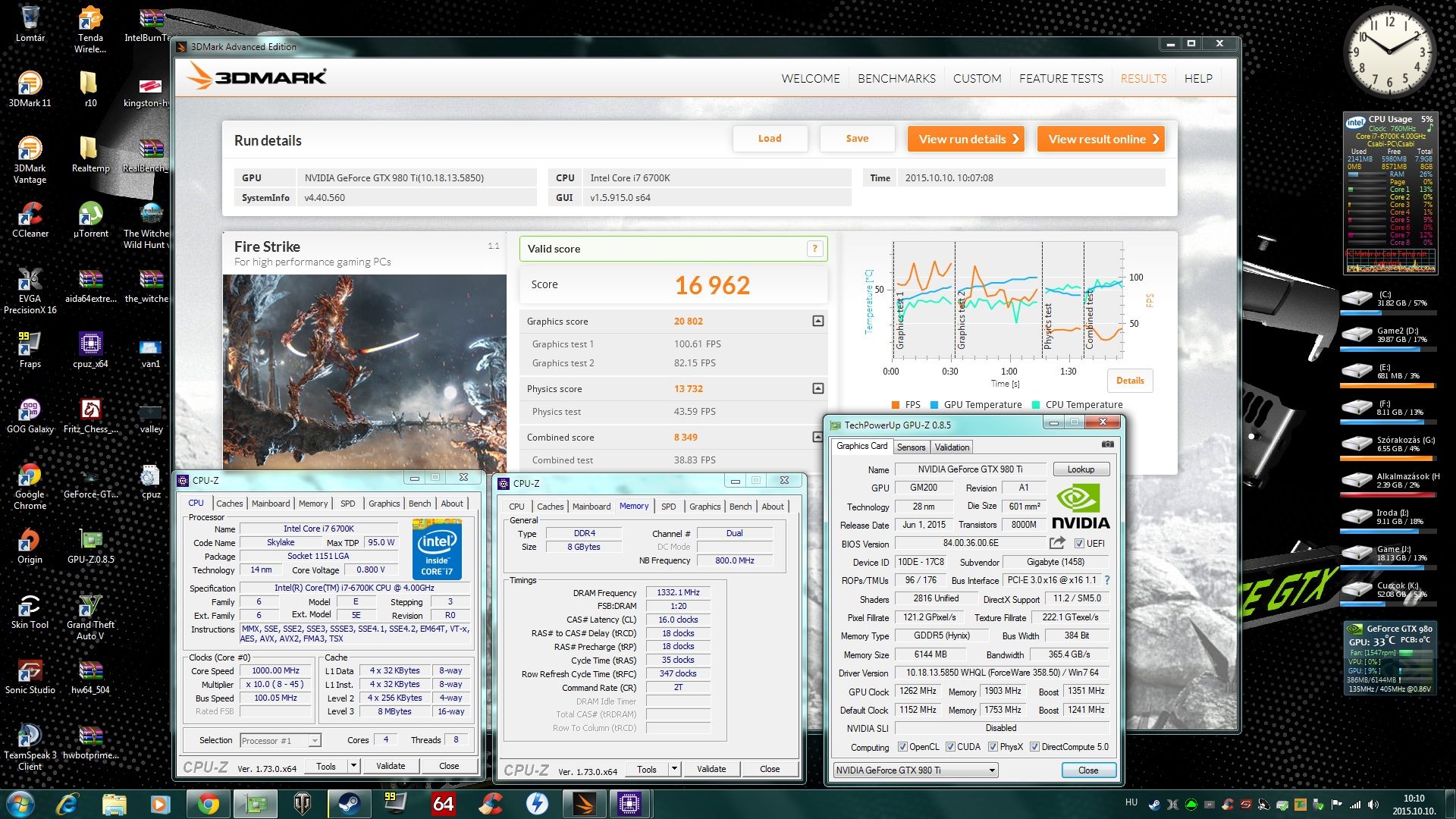Screen dimensions: 1456x819
Task: Click the GPU-Z BIOS share icon
Action: tap(1057, 543)
